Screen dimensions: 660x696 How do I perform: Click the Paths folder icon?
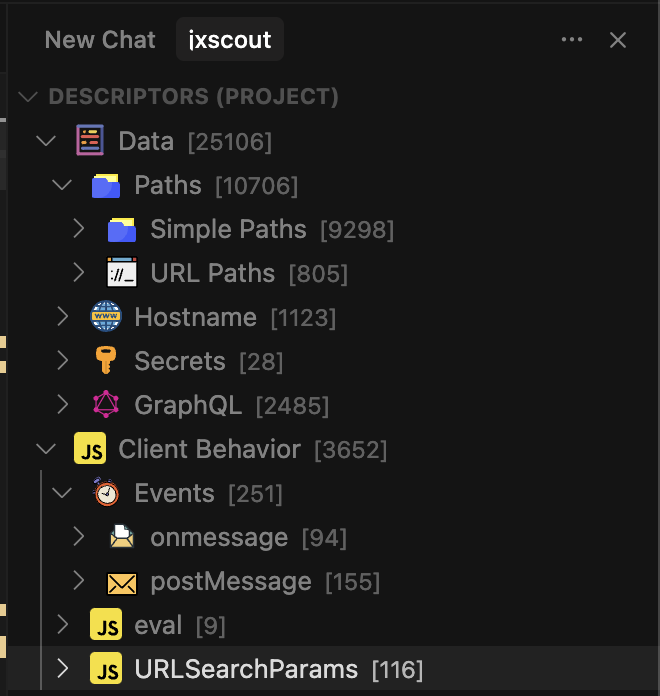click(106, 186)
